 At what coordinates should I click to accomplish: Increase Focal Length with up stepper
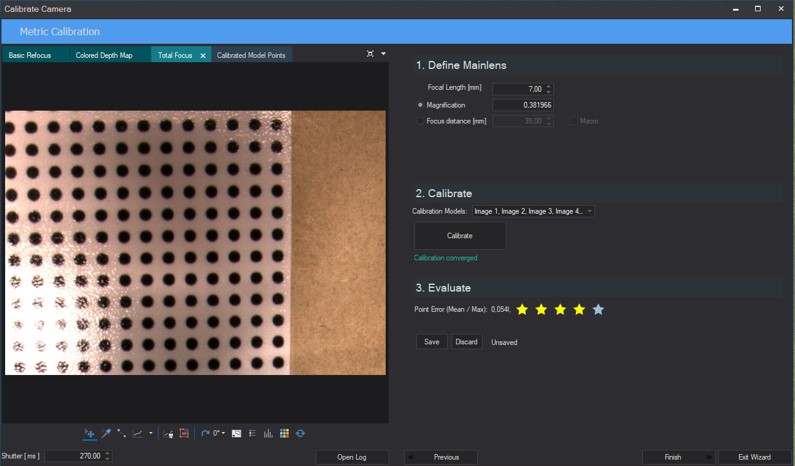tap(549, 86)
